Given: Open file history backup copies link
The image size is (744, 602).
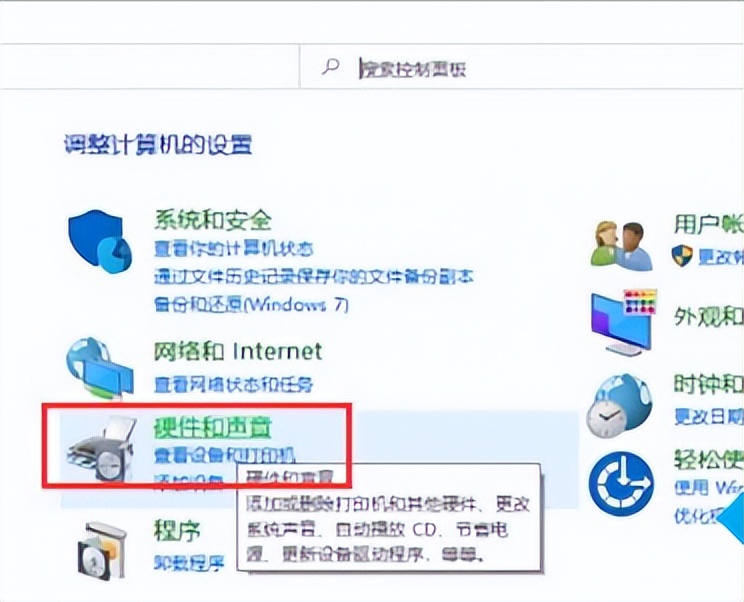Looking at the screenshot, I should coord(314,277).
